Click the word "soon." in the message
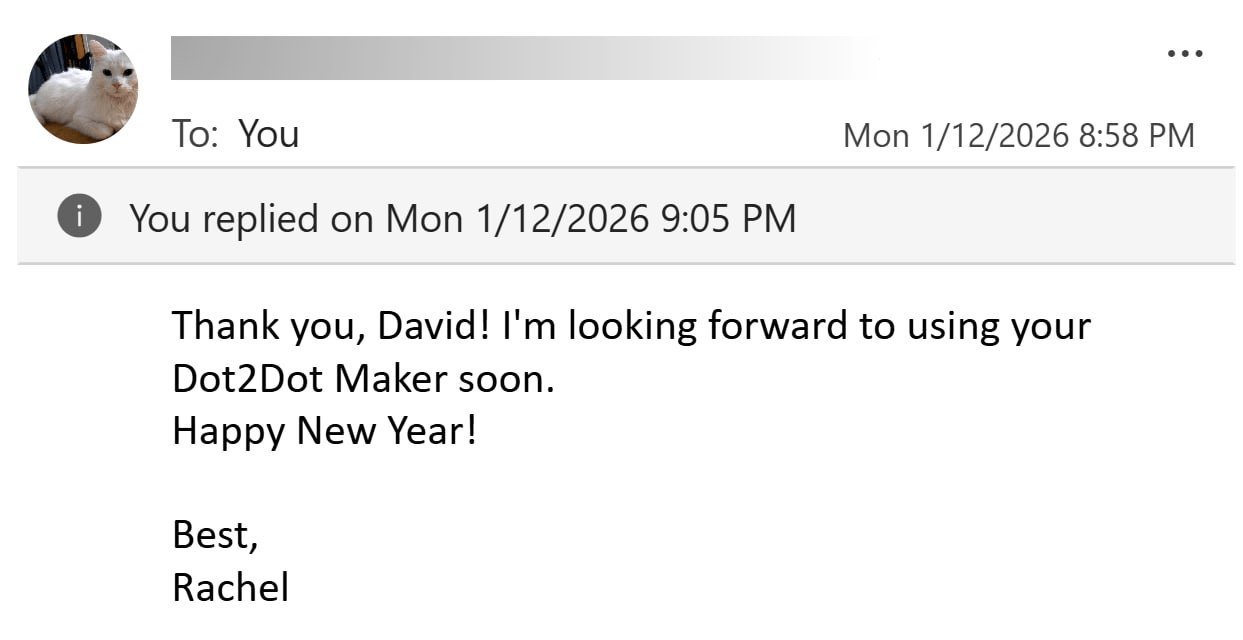This screenshot has width=1243, height=640. coord(506,379)
